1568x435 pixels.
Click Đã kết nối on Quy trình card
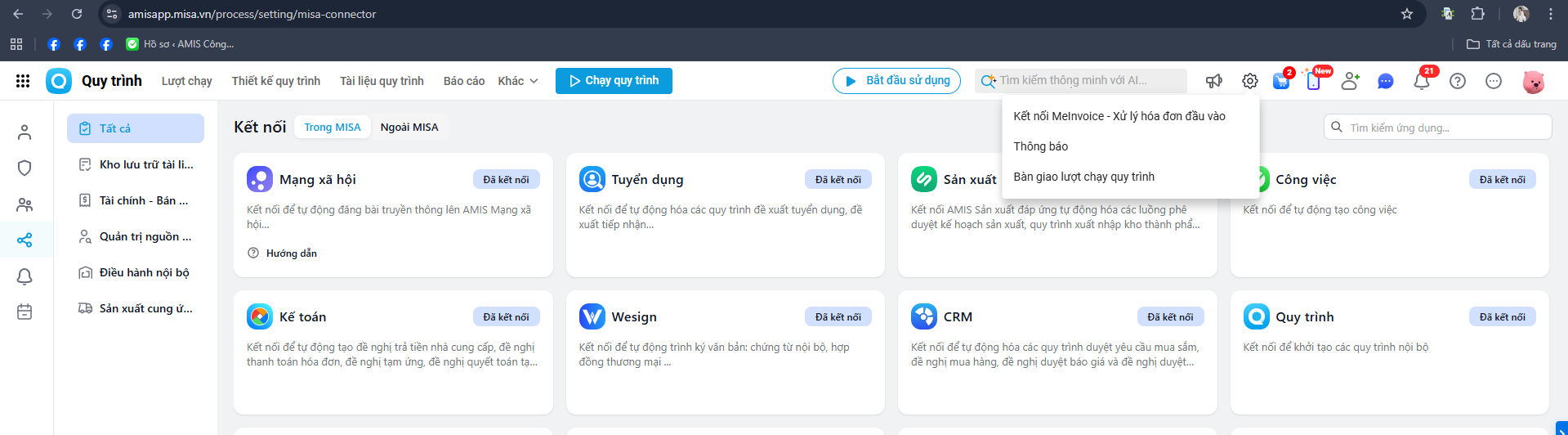click(x=1503, y=317)
